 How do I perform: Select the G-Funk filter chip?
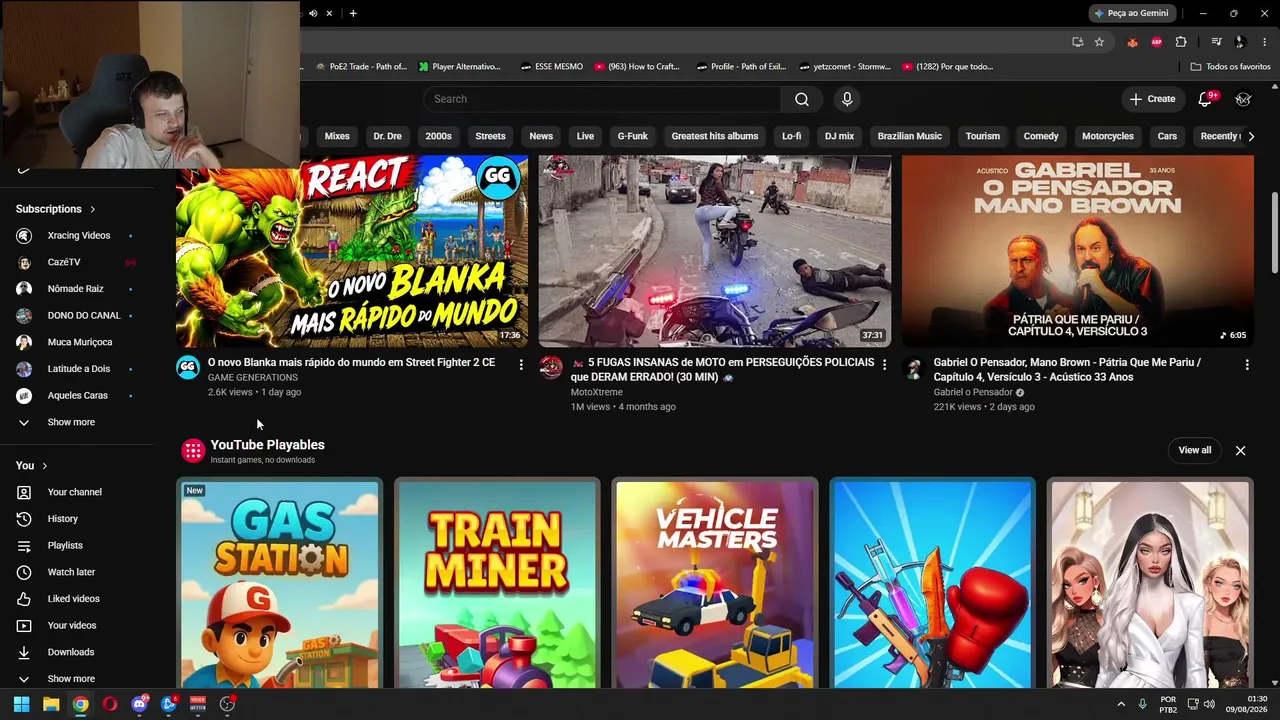click(x=632, y=136)
